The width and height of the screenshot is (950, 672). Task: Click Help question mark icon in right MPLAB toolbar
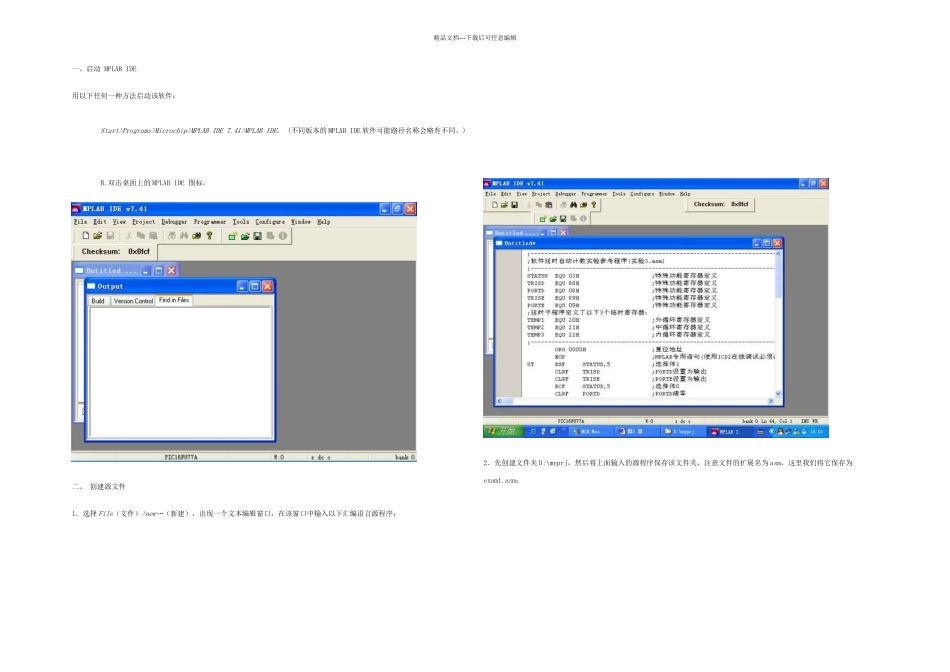594,205
